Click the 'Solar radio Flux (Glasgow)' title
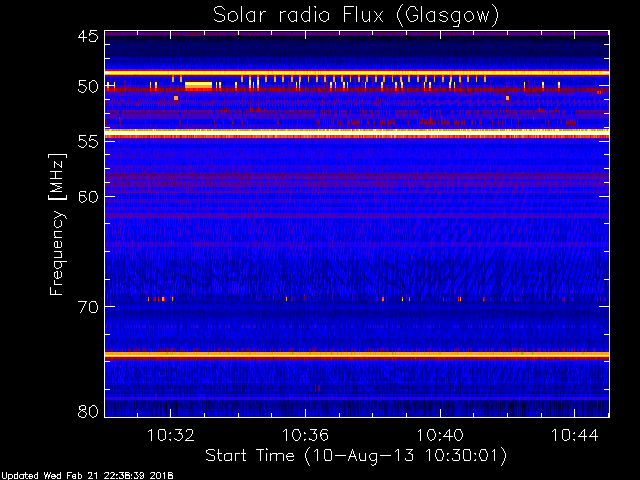 coord(356,16)
